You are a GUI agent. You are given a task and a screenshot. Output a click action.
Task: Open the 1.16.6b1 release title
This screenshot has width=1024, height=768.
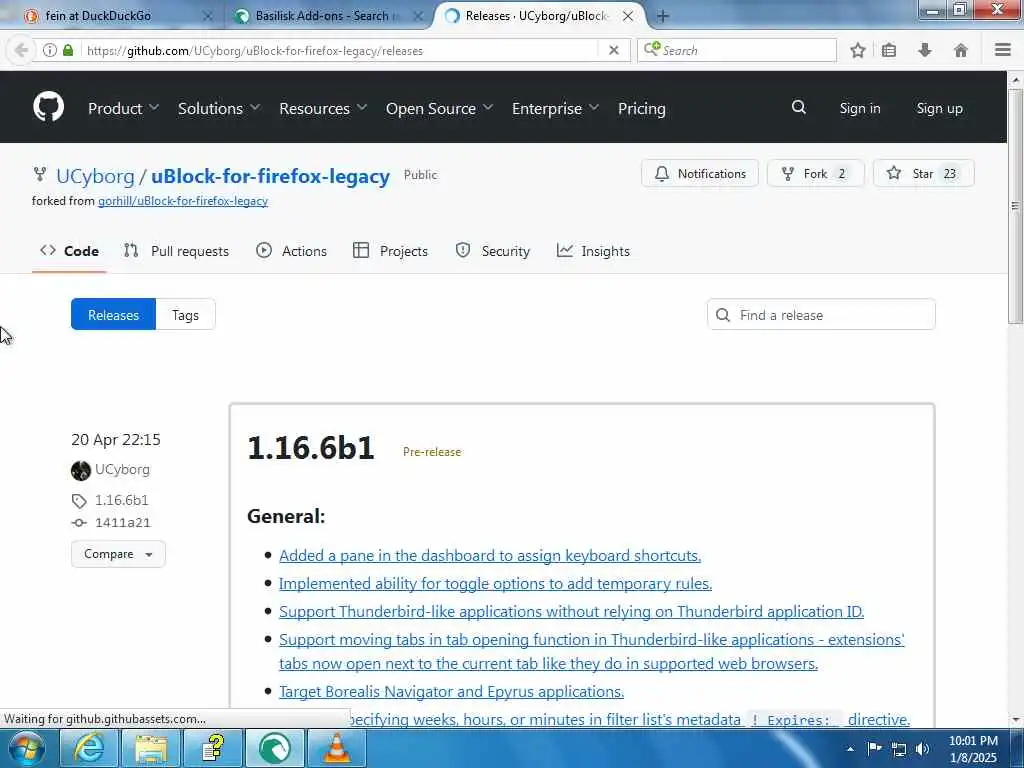[311, 448]
